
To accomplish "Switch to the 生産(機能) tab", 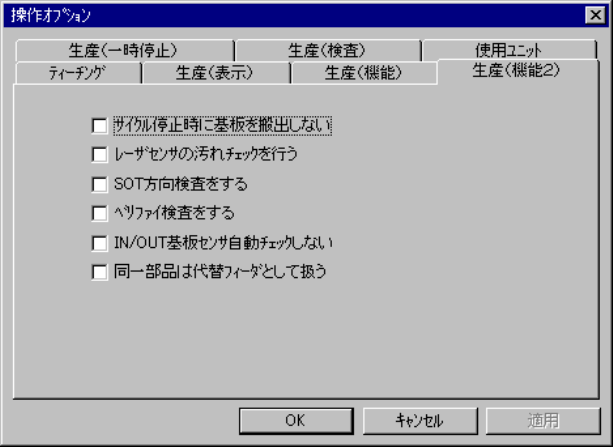I will coord(364,73).
